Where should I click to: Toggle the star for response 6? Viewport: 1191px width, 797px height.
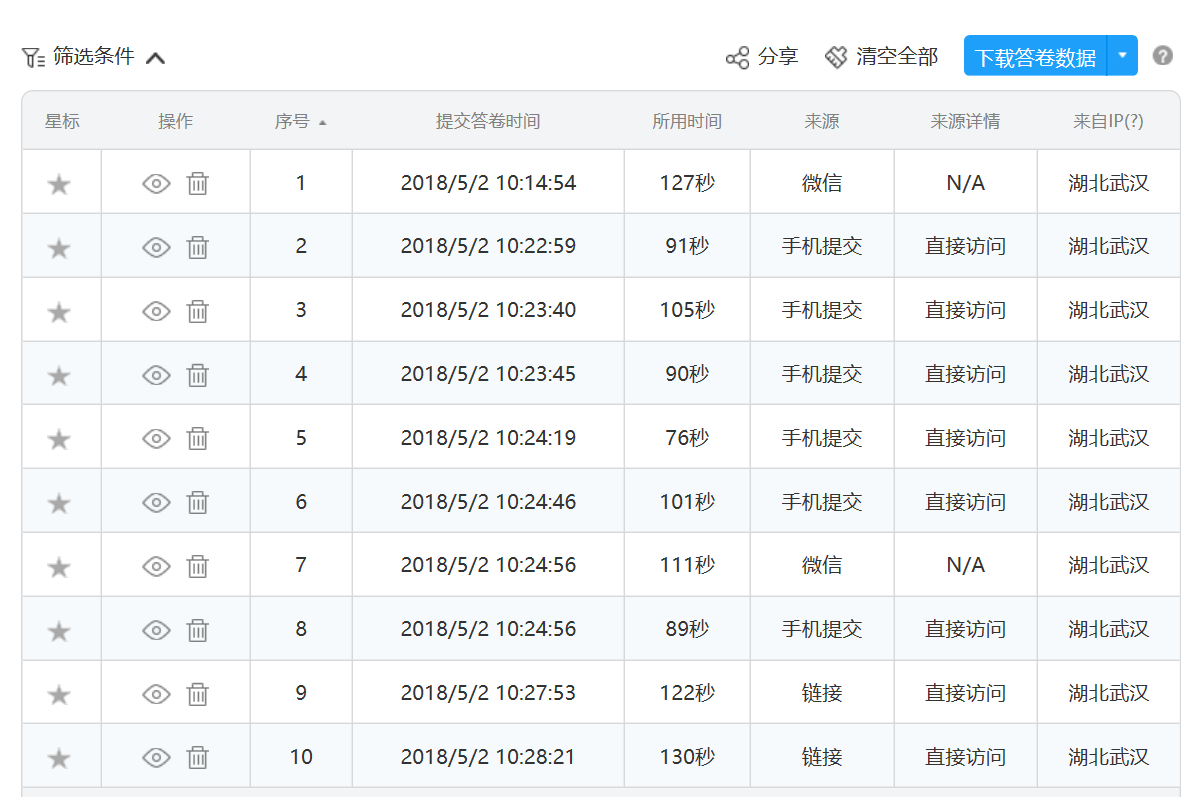(x=59, y=503)
